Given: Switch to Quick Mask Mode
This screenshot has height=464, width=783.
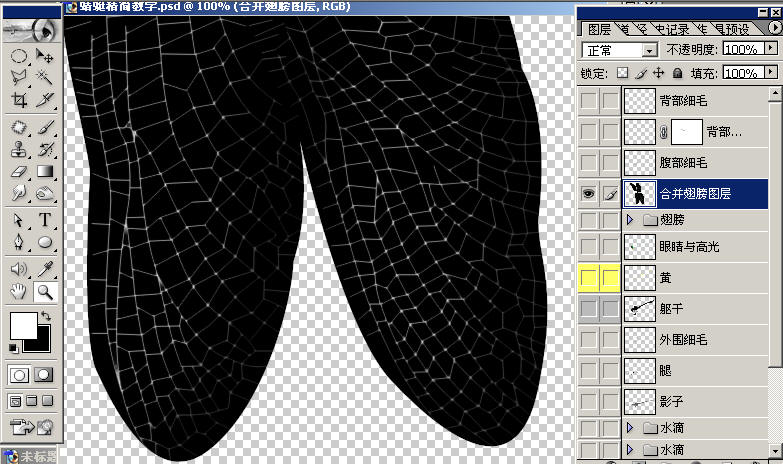Looking at the screenshot, I should [x=44, y=375].
